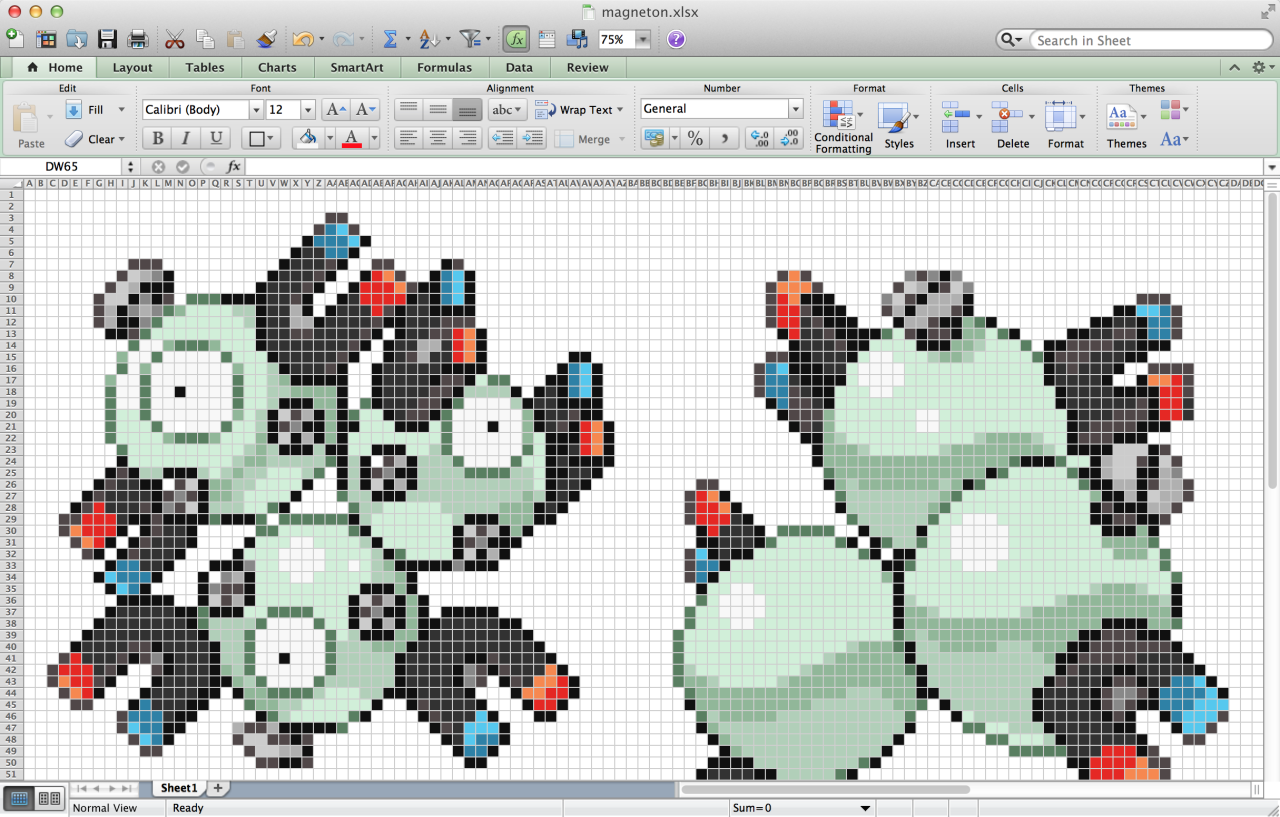Center text horizontally
This screenshot has width=1280, height=817.
tap(437, 138)
